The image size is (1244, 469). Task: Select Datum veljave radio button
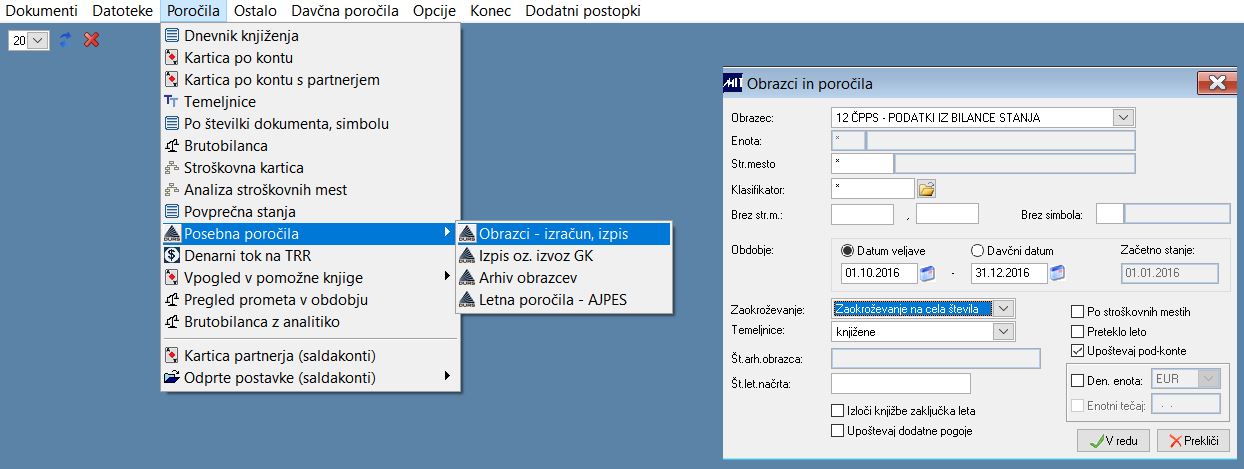point(849,251)
